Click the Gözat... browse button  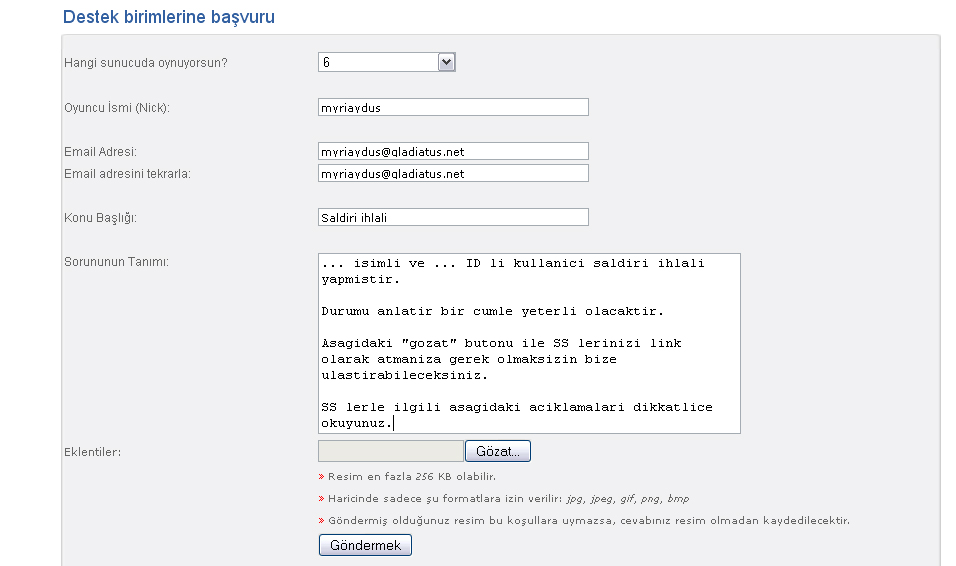tap(498, 451)
